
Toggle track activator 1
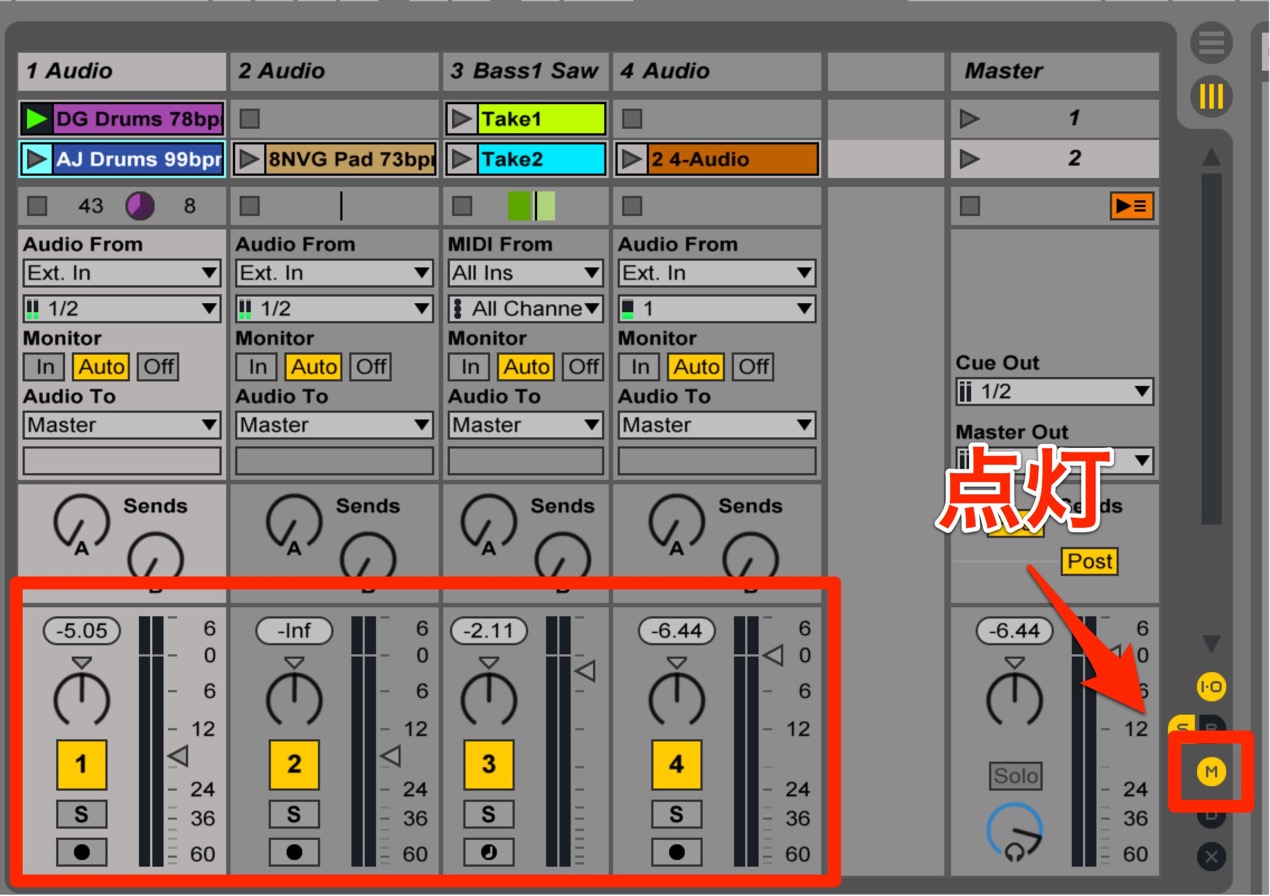pyautogui.click(x=81, y=765)
